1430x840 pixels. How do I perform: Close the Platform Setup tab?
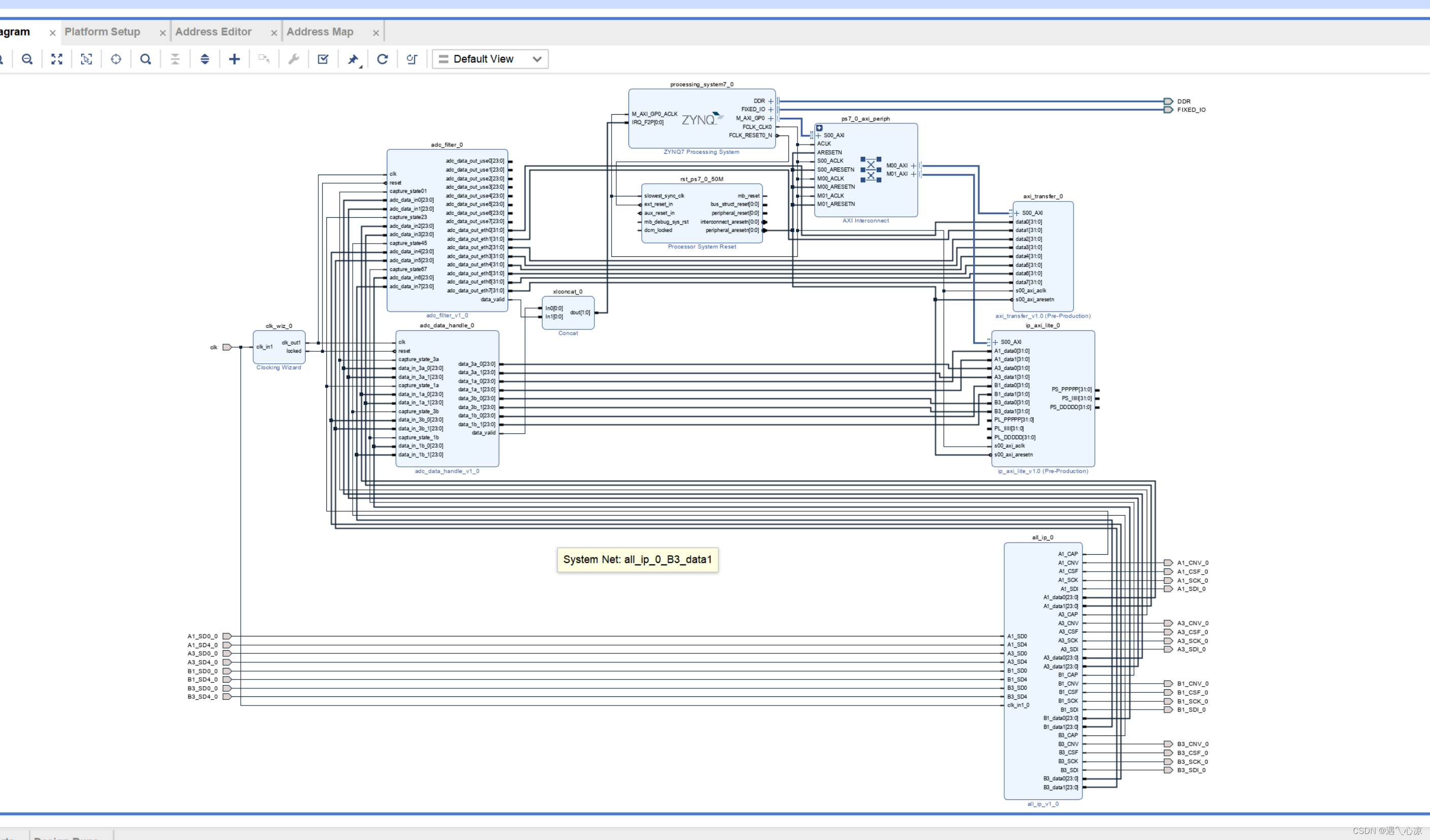tap(163, 33)
